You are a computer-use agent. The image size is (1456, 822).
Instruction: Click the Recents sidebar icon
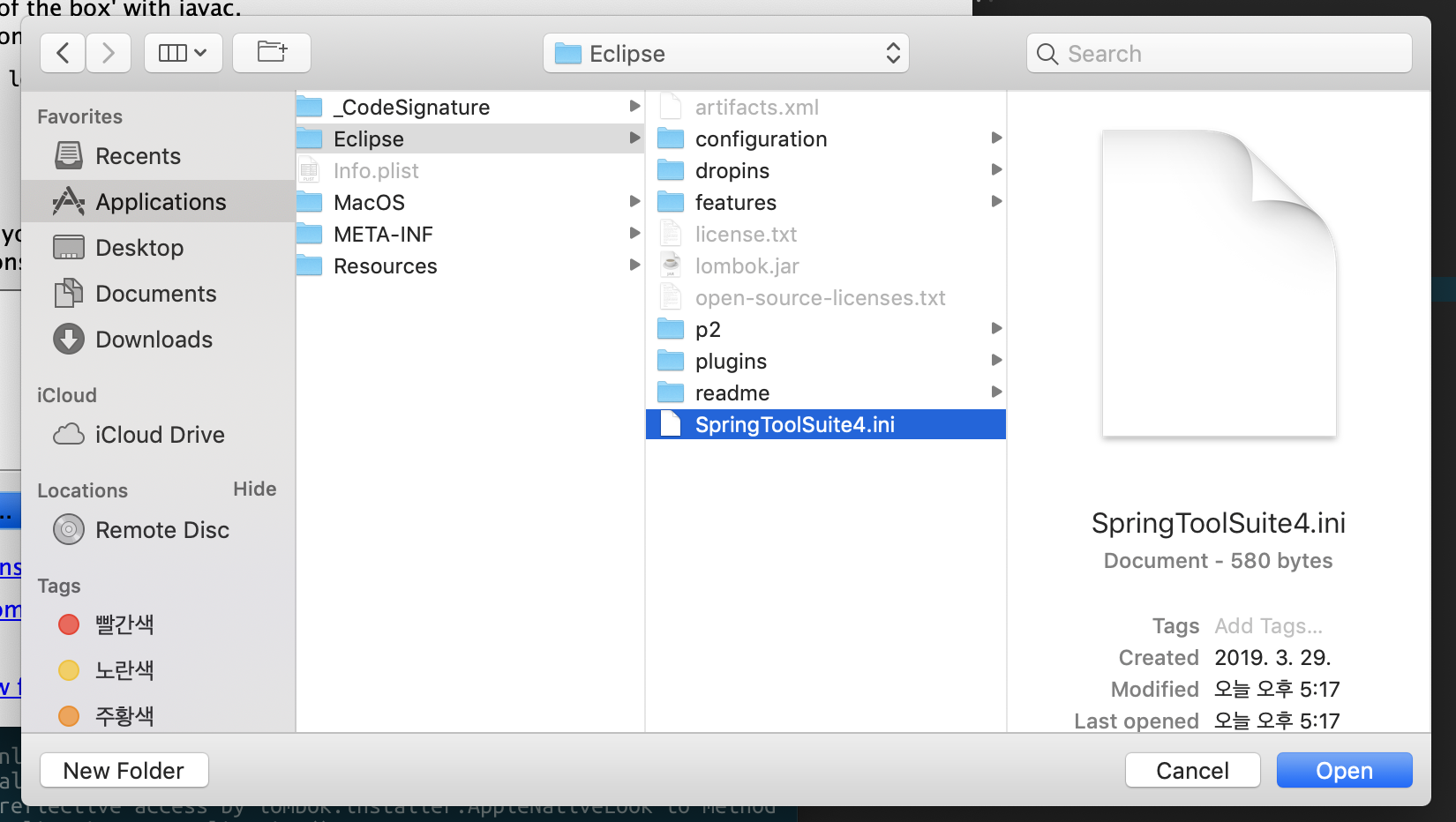69,156
